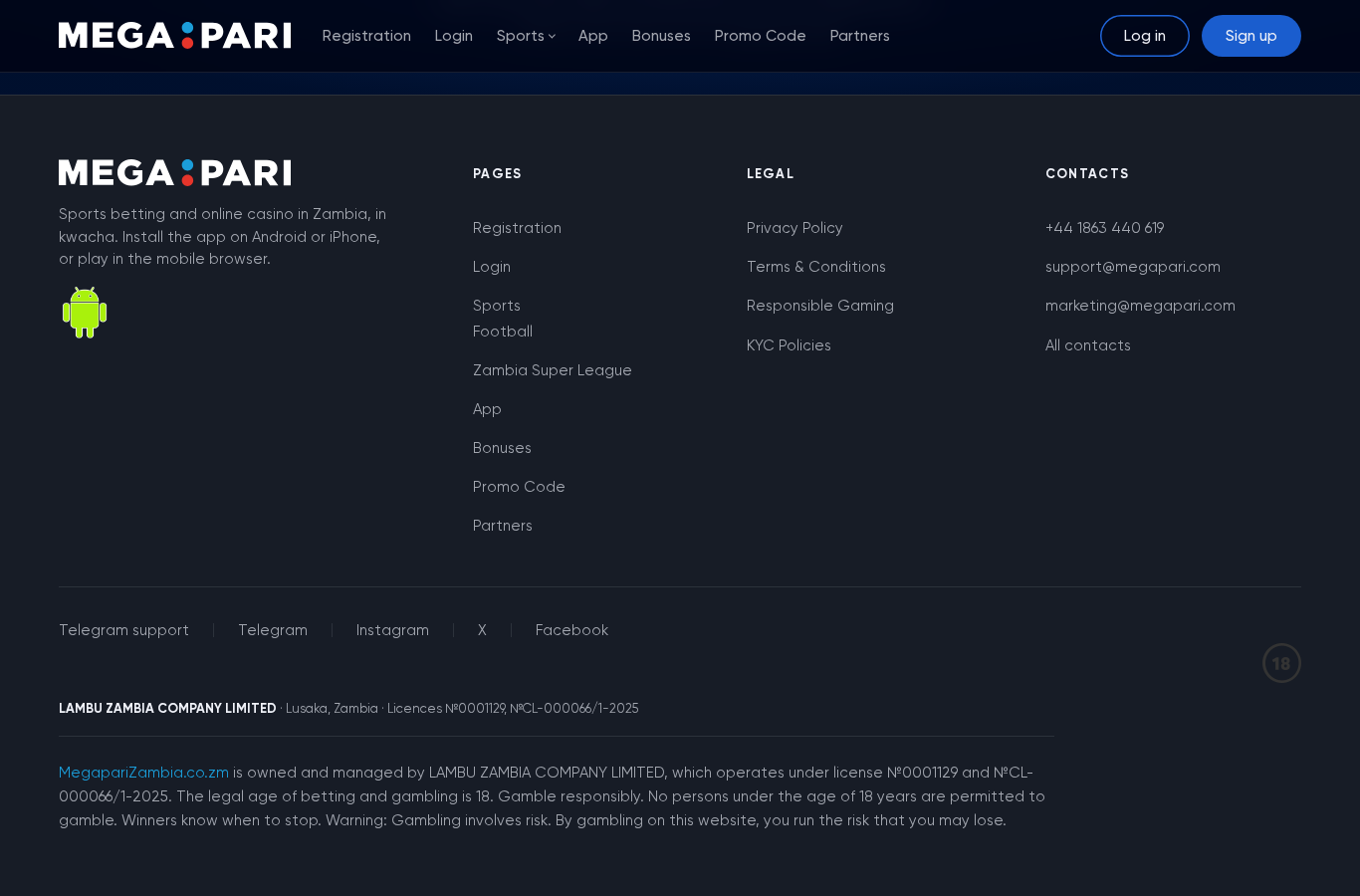Open the X social link
The image size is (1360, 896).
tap(482, 630)
